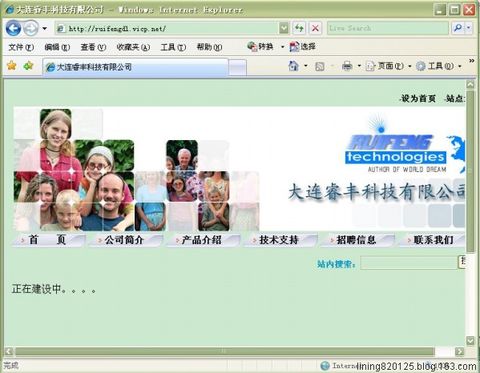Click the horizontal scrollbar thumb

(x=225, y=351)
